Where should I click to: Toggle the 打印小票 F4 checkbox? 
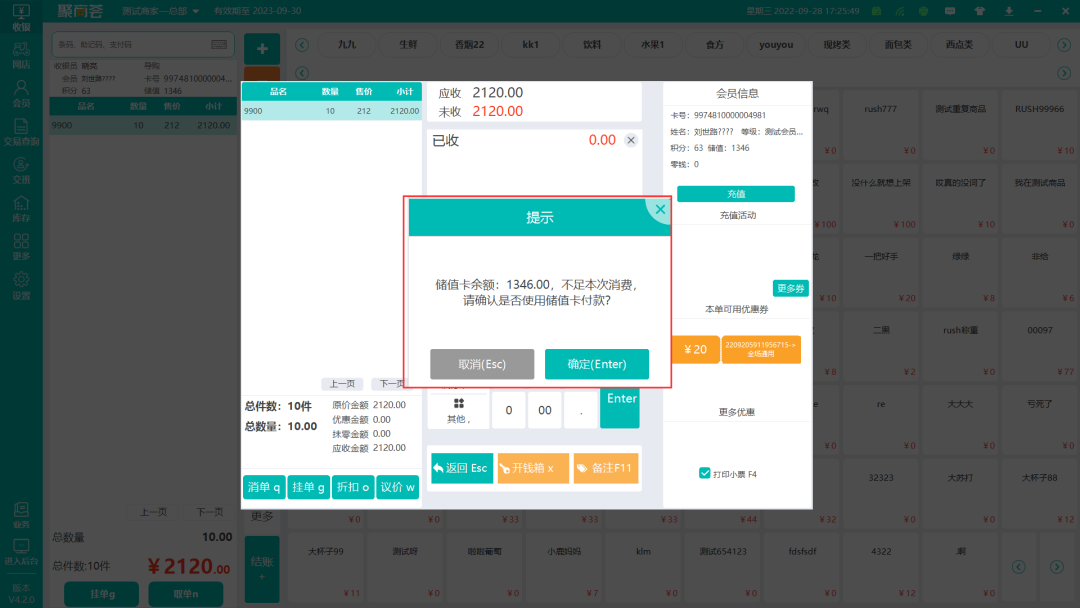click(x=705, y=473)
